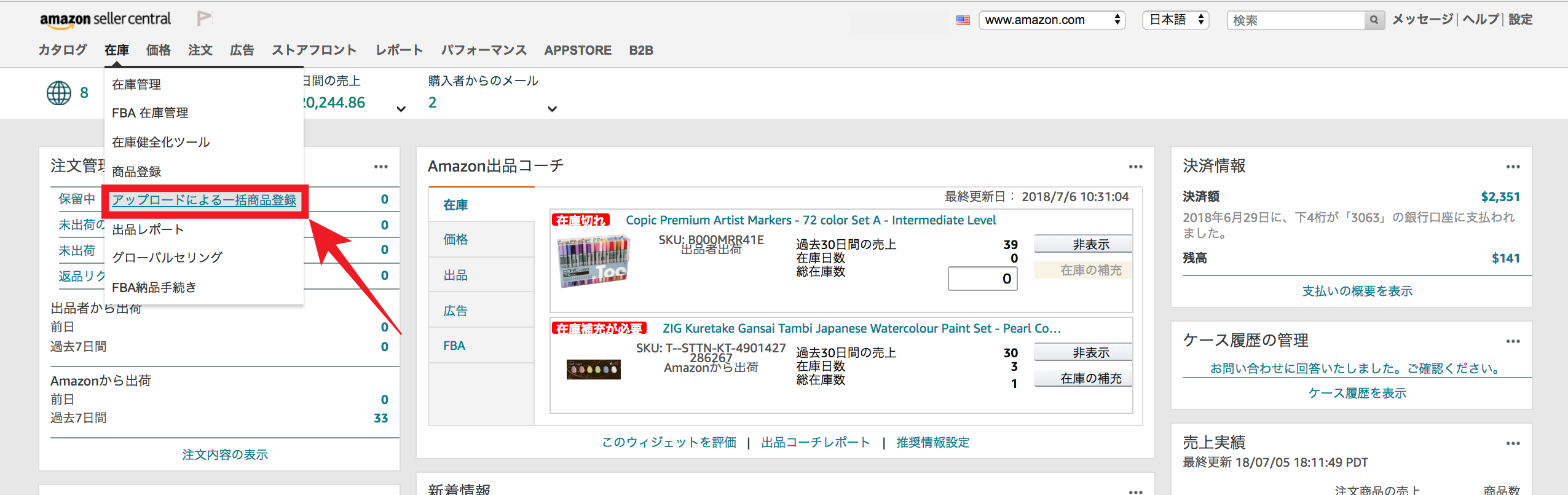The height and width of the screenshot is (495, 1568).
Task: Open the APPSTORE menu
Action: point(578,50)
